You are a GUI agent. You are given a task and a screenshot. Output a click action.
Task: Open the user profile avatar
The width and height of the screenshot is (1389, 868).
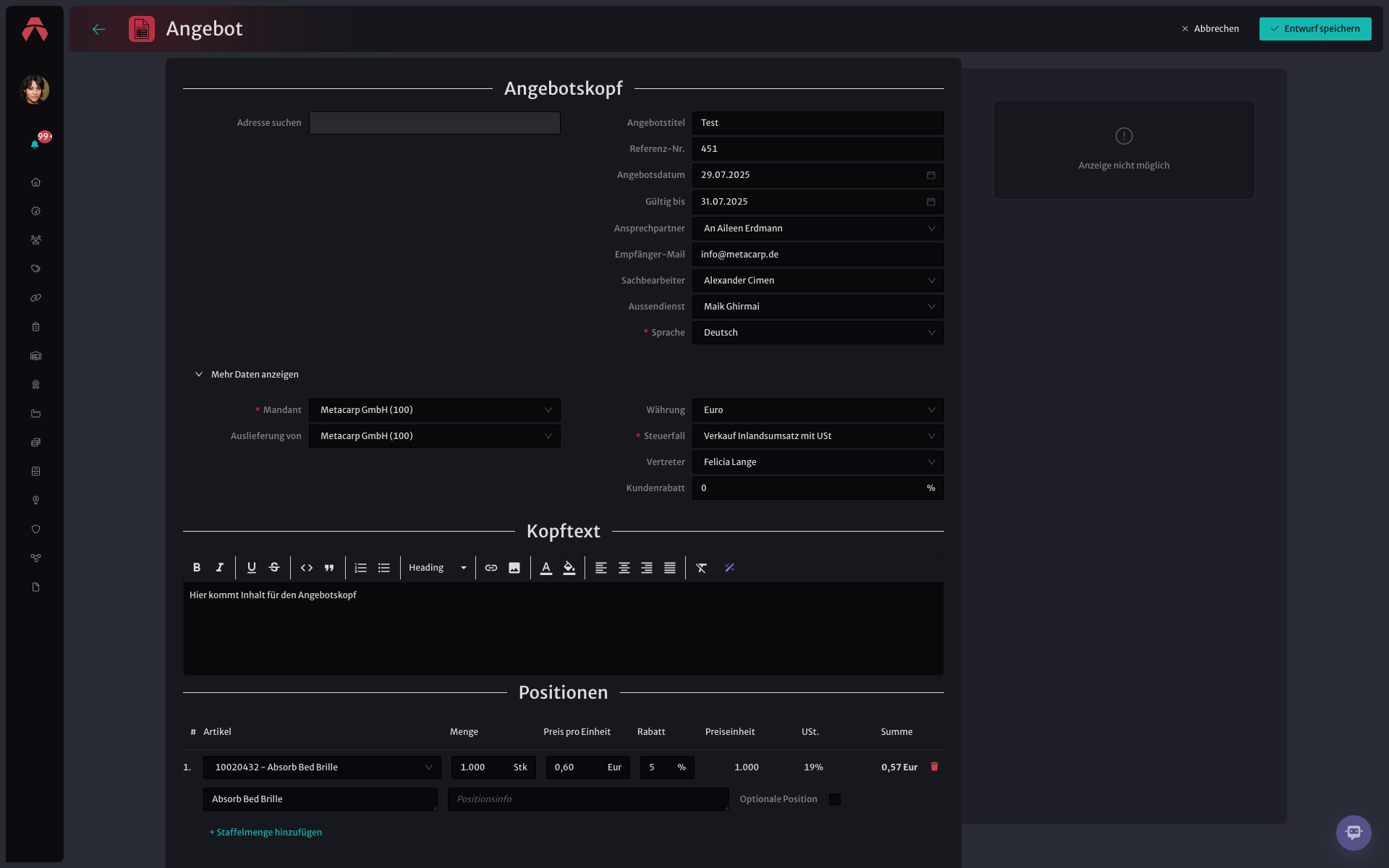(x=35, y=90)
